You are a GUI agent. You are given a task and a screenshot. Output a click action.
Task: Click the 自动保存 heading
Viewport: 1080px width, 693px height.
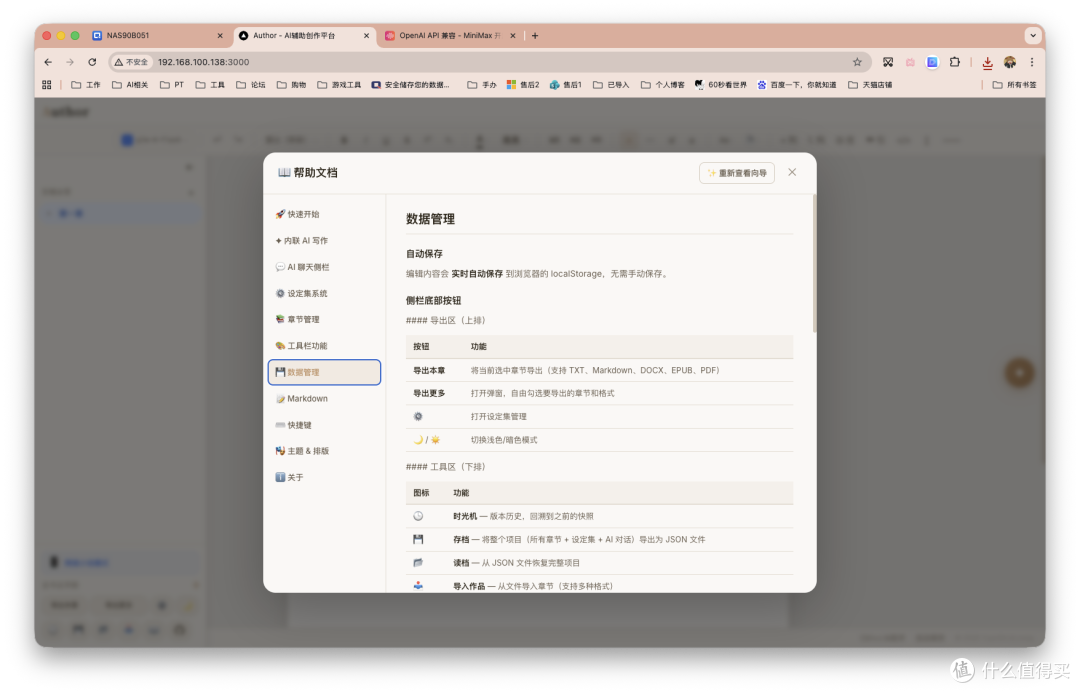(424, 254)
